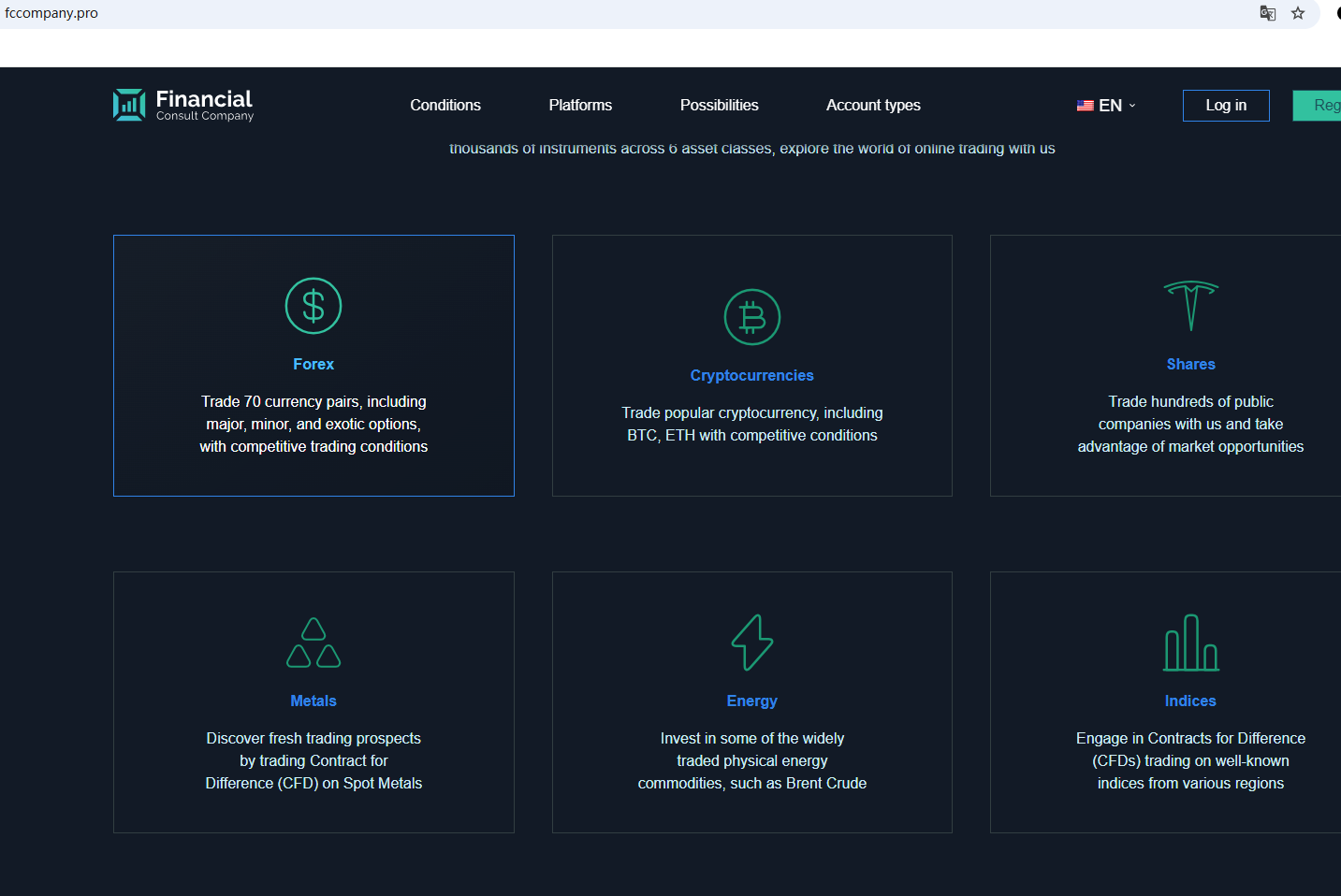Open the Conditions menu
Viewport: 1341px width, 896px height.
pyautogui.click(x=445, y=106)
